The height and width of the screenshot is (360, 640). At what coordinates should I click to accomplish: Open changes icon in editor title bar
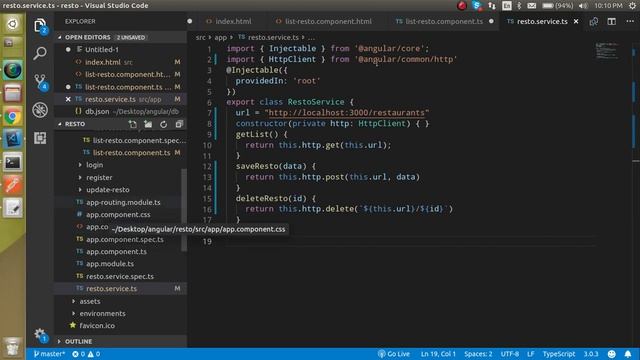(593, 21)
